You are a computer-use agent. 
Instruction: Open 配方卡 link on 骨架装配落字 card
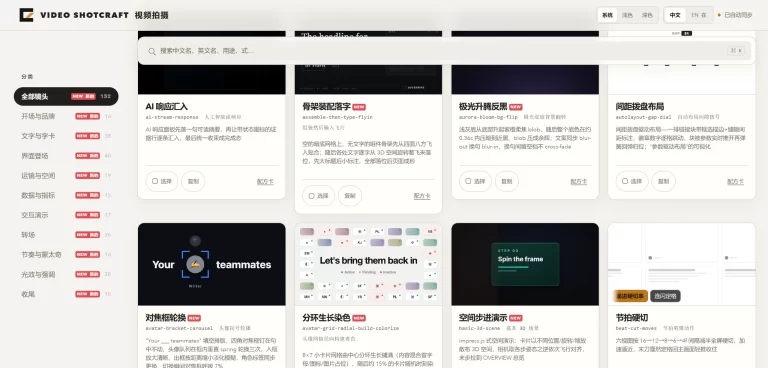click(422, 196)
